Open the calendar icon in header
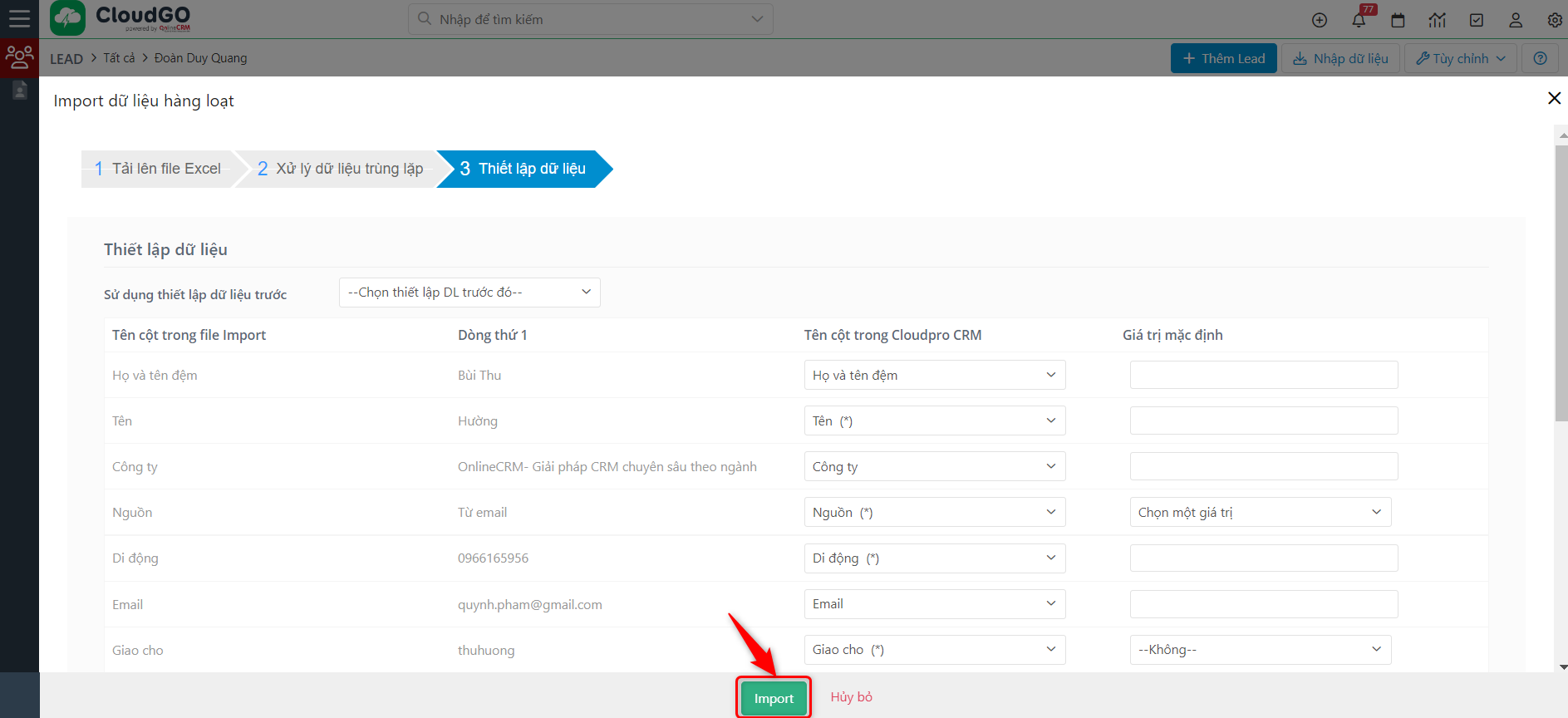Screen dimensions: 1568x718 click(x=1398, y=20)
